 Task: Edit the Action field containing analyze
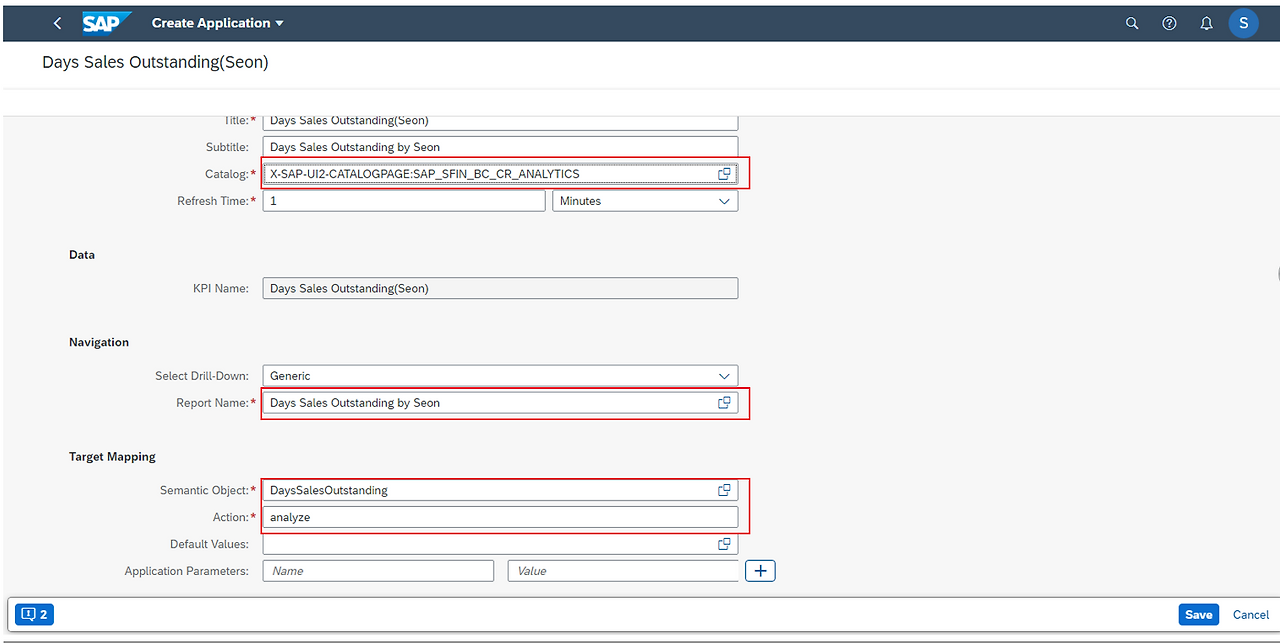pos(500,517)
